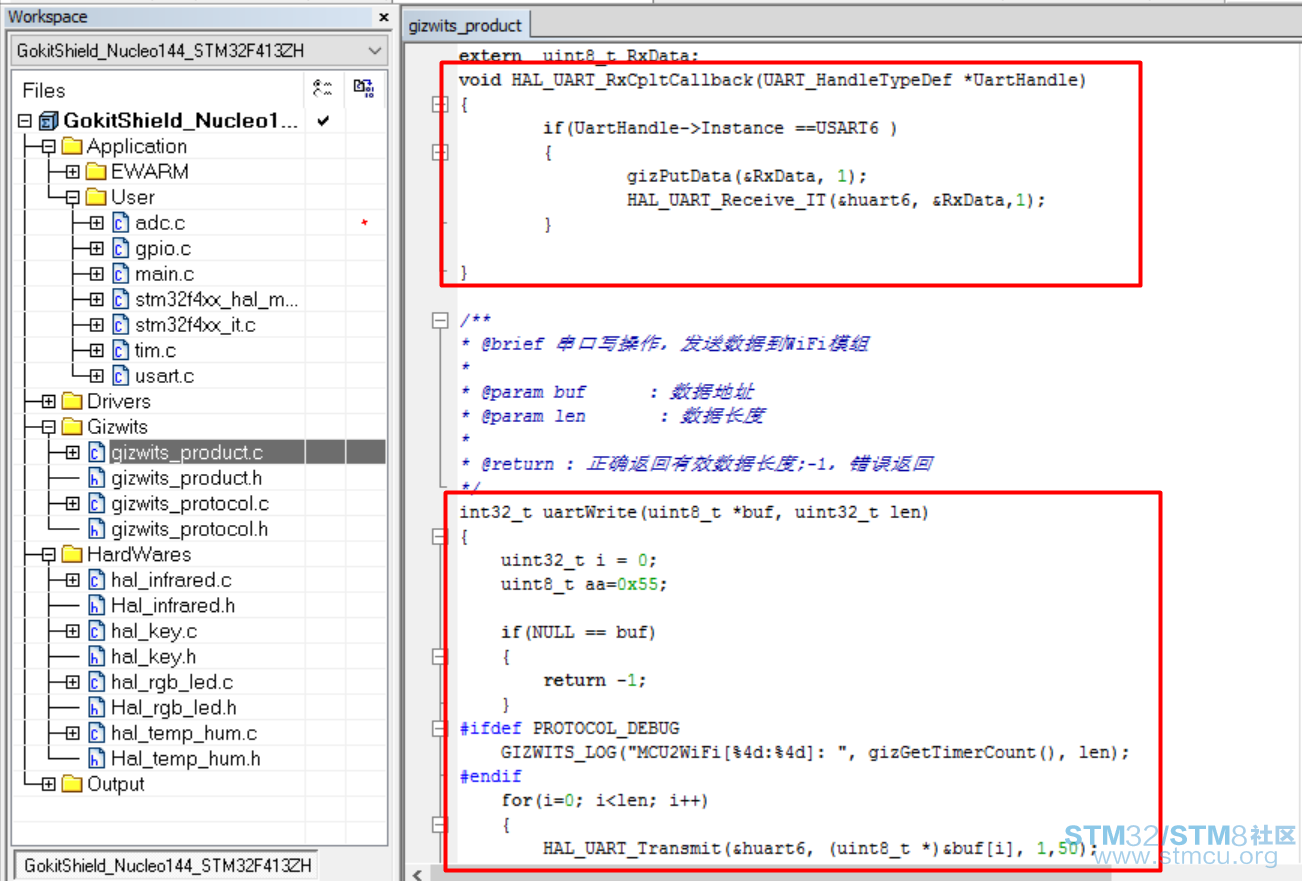Collapse the @brief comment block fold marker
1302x881 pixels.
tap(439, 320)
